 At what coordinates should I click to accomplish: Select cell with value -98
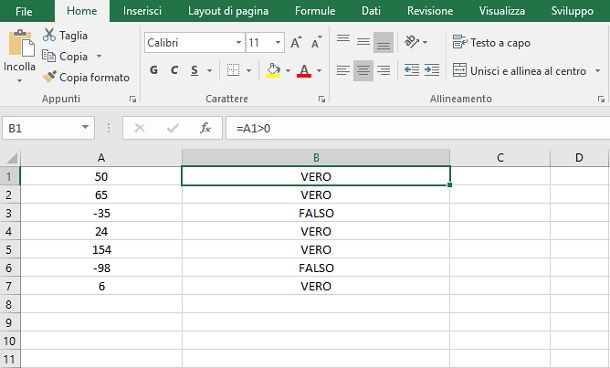click(x=101, y=268)
